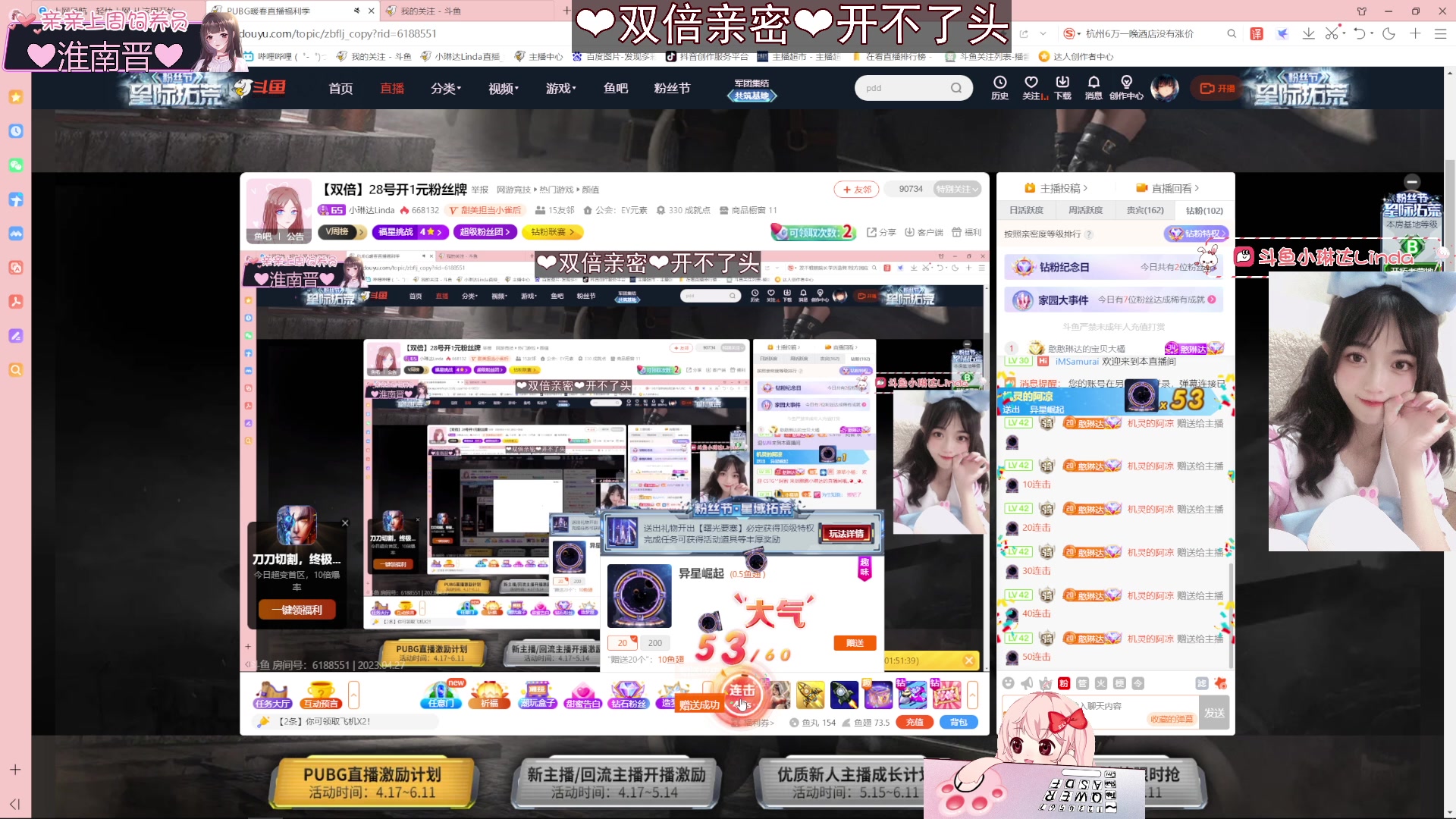Switch to 日活跃度 tab
The height and width of the screenshot is (819, 1456).
coord(1026,210)
